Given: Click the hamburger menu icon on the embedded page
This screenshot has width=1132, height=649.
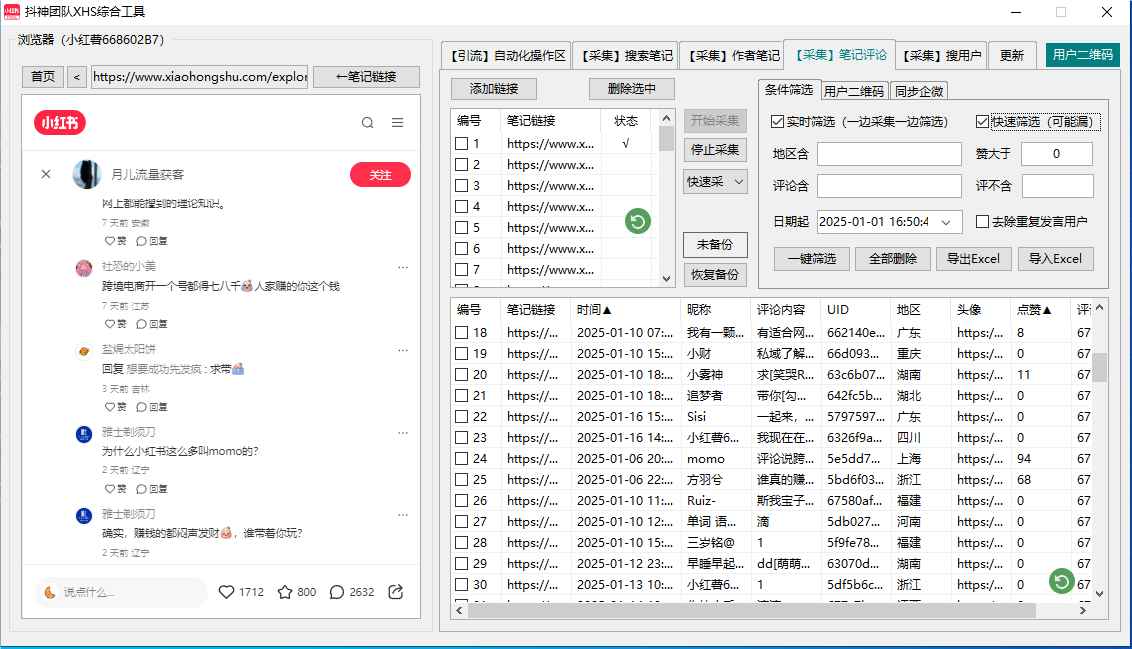Looking at the screenshot, I should click(x=397, y=120).
